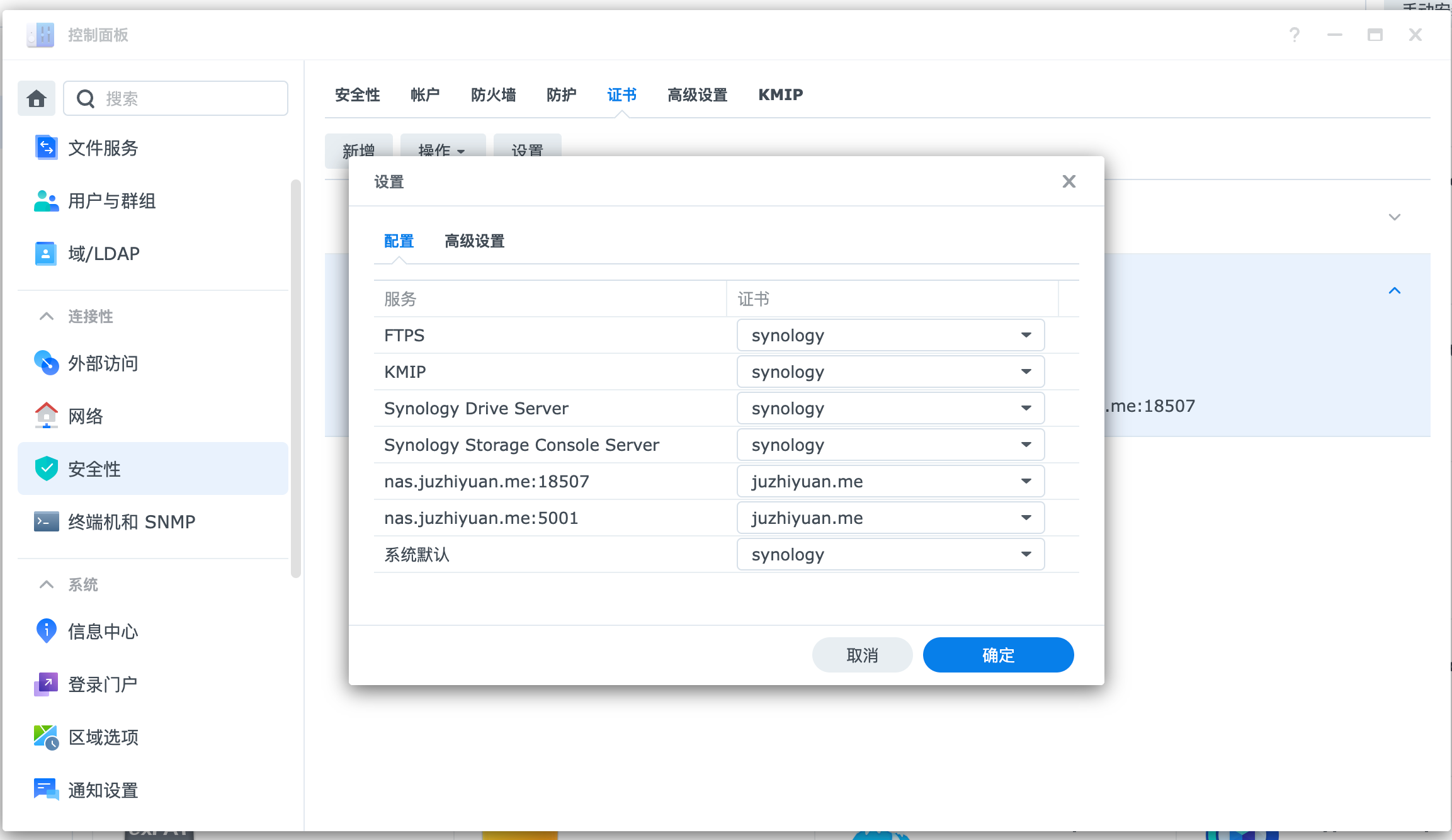
Task: Open FTPS certificate dropdown
Action: [x=890, y=335]
